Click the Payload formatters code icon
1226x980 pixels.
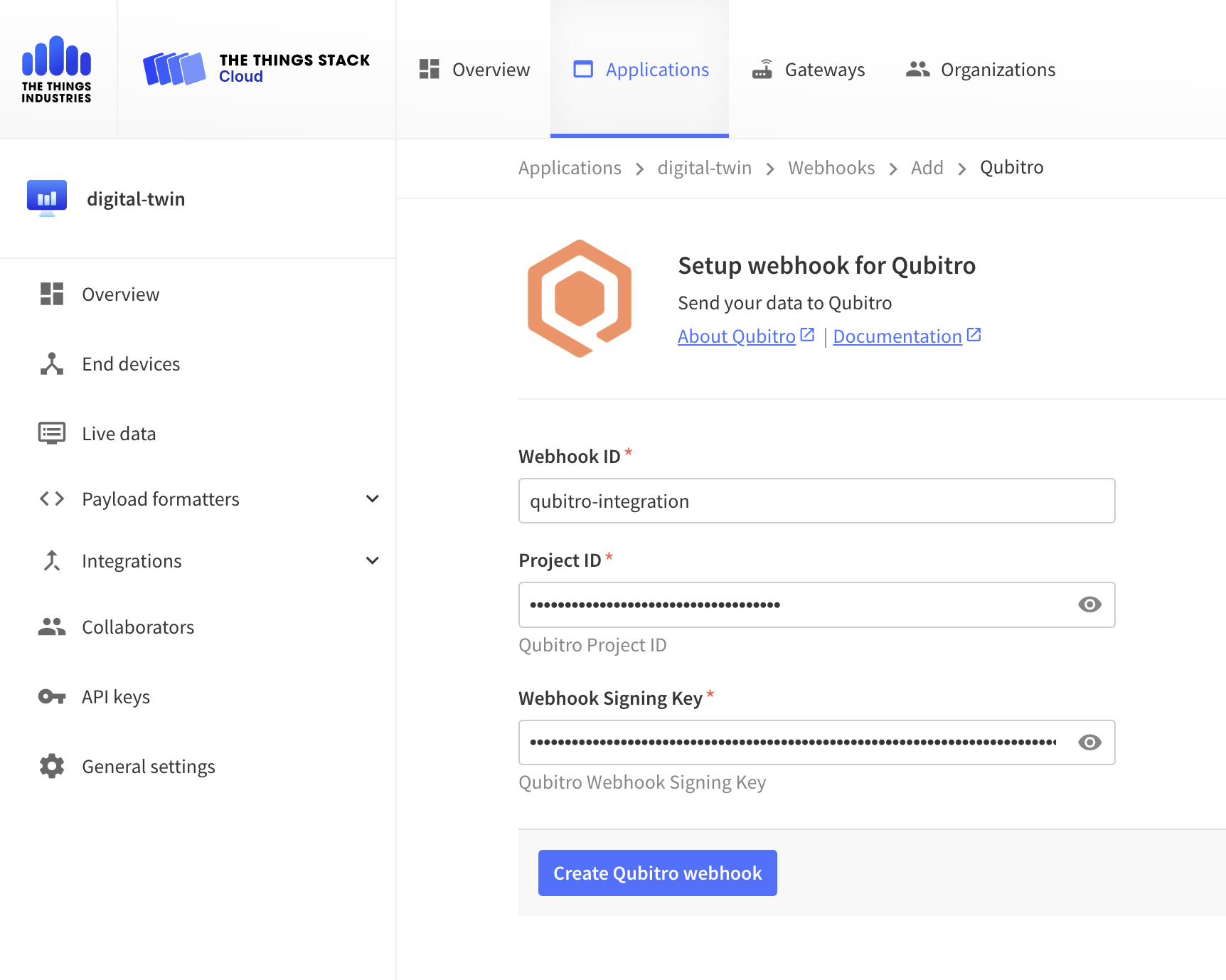point(50,499)
